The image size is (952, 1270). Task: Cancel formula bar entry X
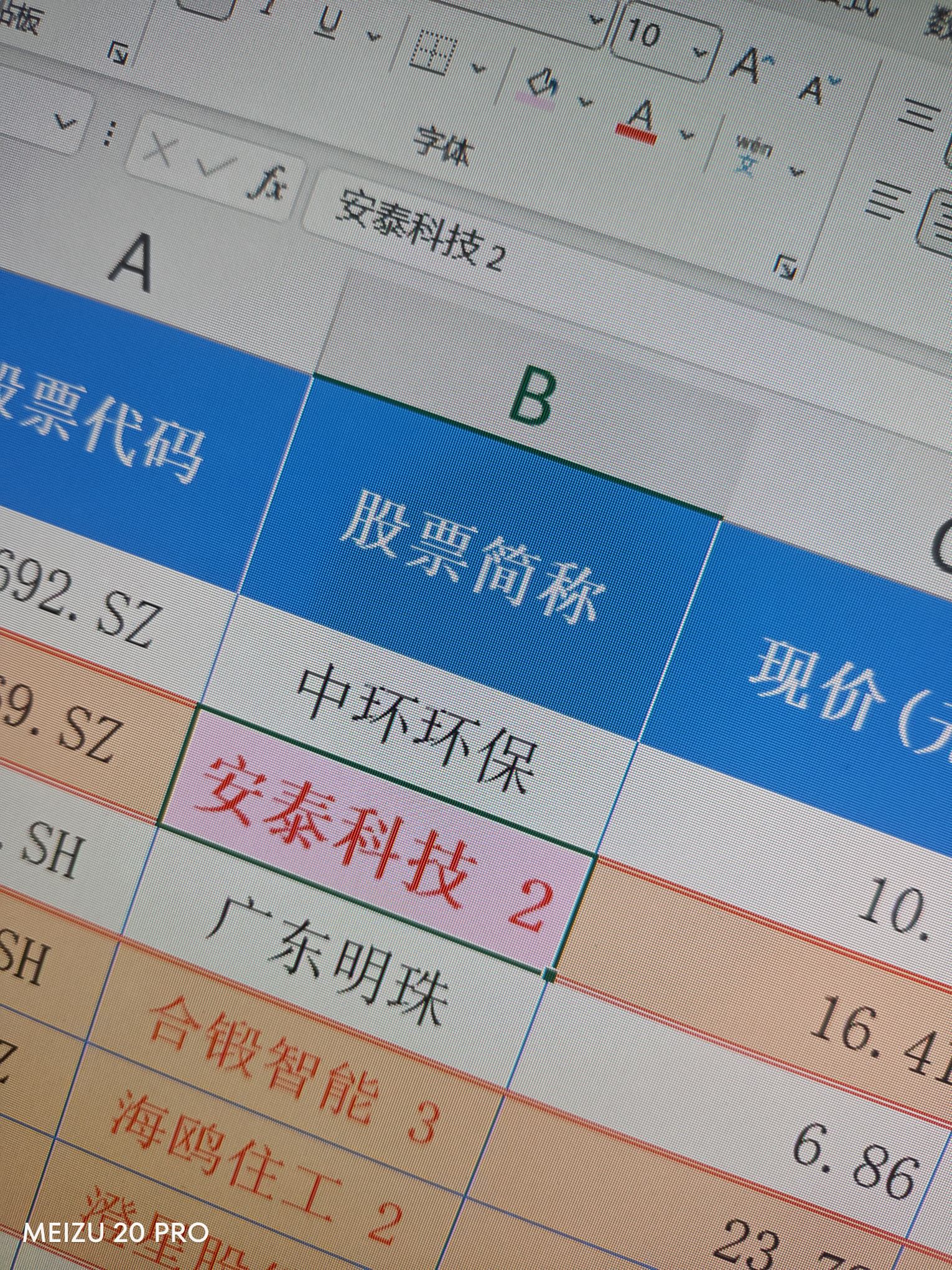point(161,151)
